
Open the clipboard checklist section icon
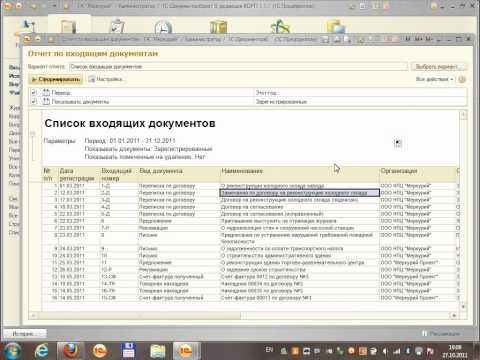(117, 27)
